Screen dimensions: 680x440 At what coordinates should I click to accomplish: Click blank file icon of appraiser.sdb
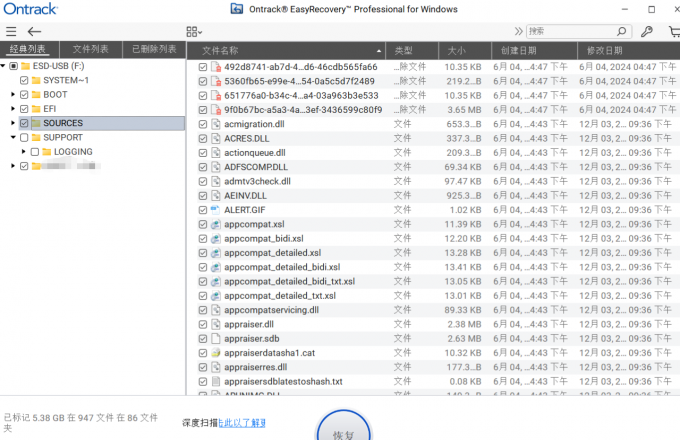point(216,339)
